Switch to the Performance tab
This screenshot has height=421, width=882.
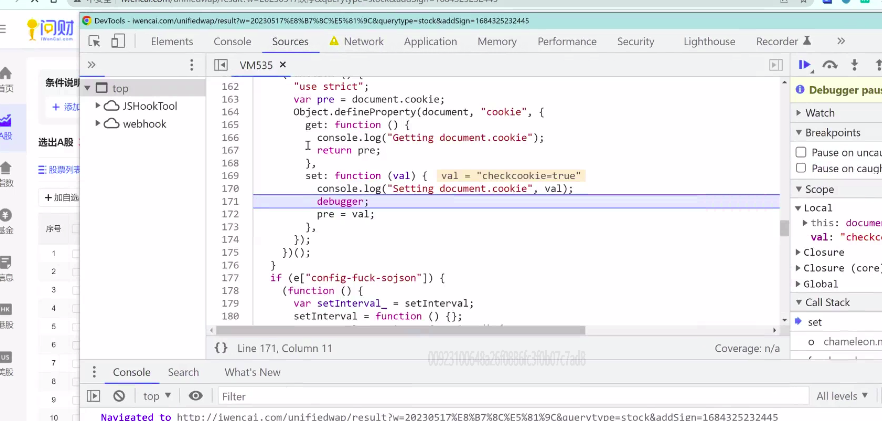pos(567,41)
